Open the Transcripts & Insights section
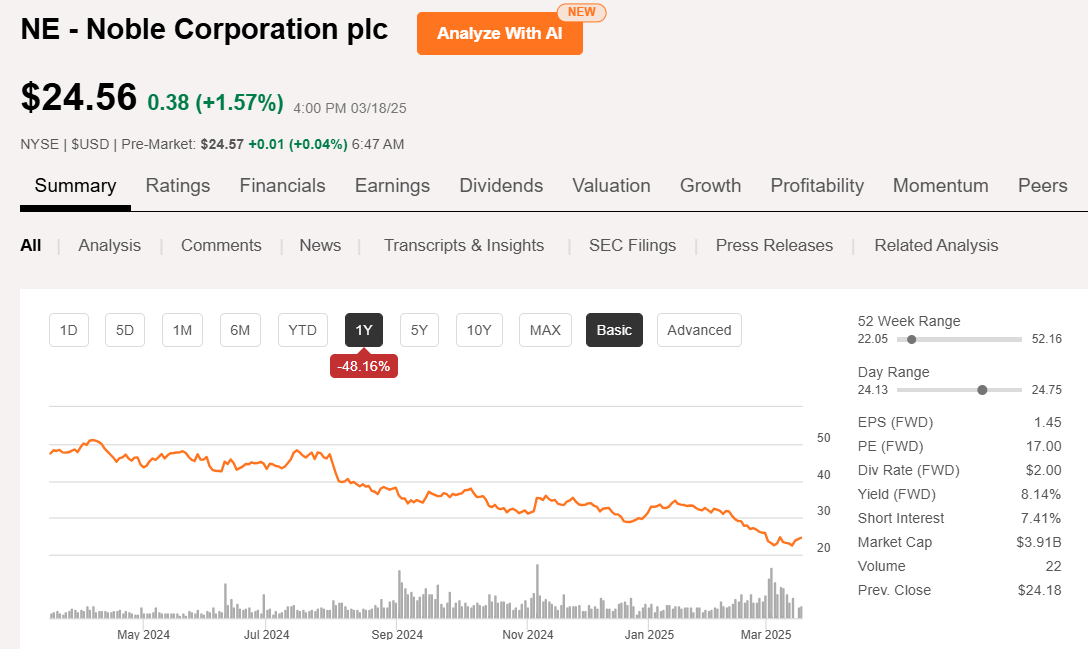Image resolution: width=1088 pixels, height=649 pixels. tap(464, 245)
